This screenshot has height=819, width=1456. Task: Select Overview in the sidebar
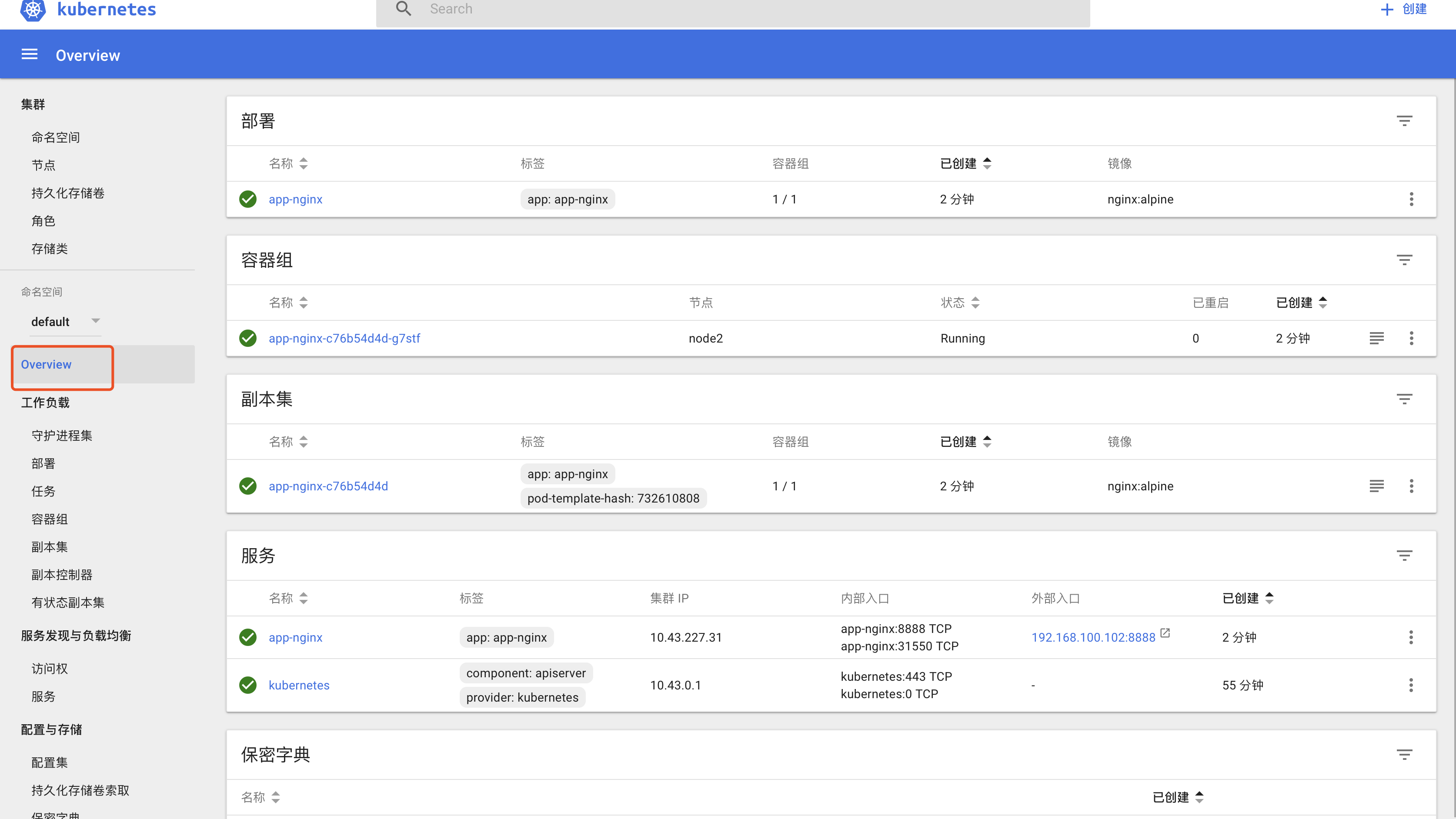[x=47, y=365]
